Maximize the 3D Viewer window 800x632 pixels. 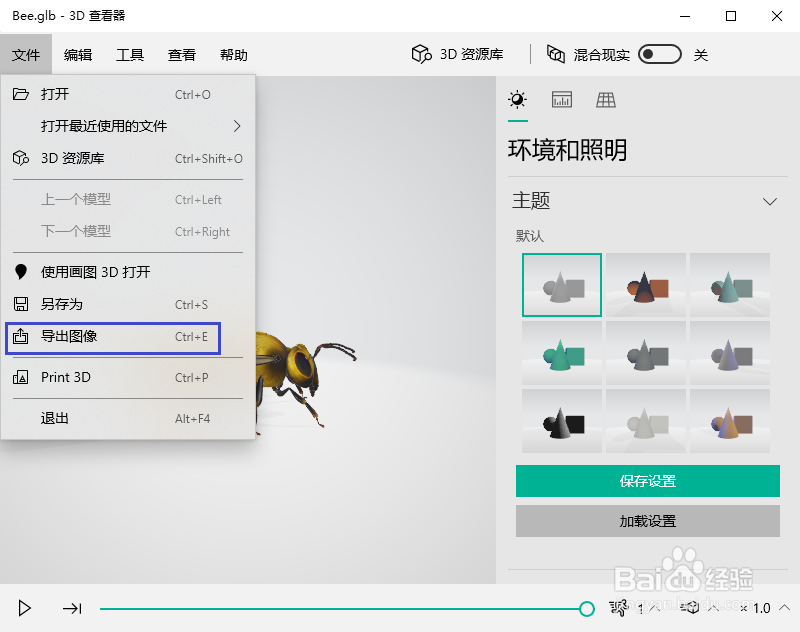pos(731,16)
